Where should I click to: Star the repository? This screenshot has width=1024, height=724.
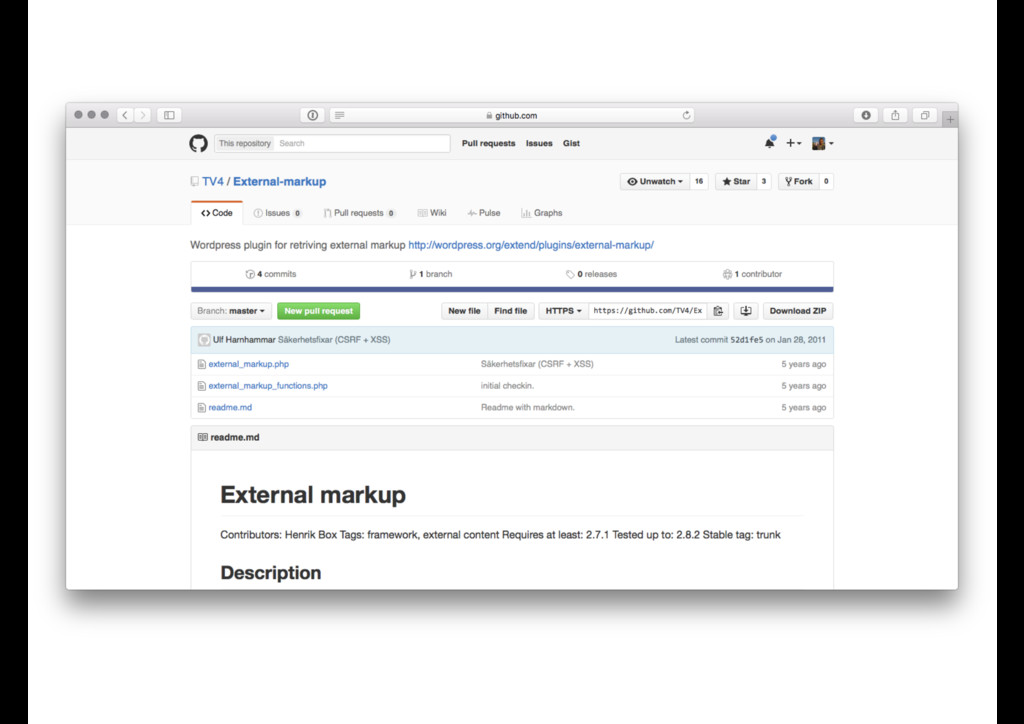point(736,181)
